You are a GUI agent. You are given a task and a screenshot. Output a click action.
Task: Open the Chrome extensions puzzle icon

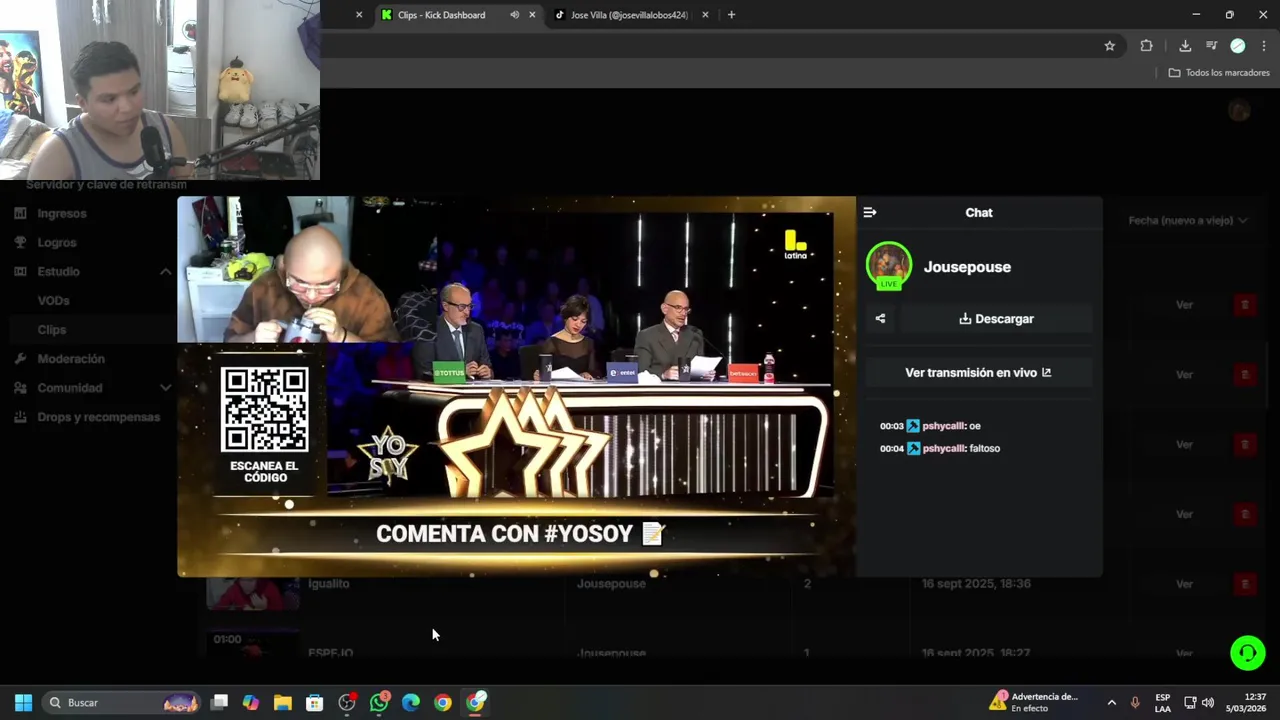tap(1146, 46)
